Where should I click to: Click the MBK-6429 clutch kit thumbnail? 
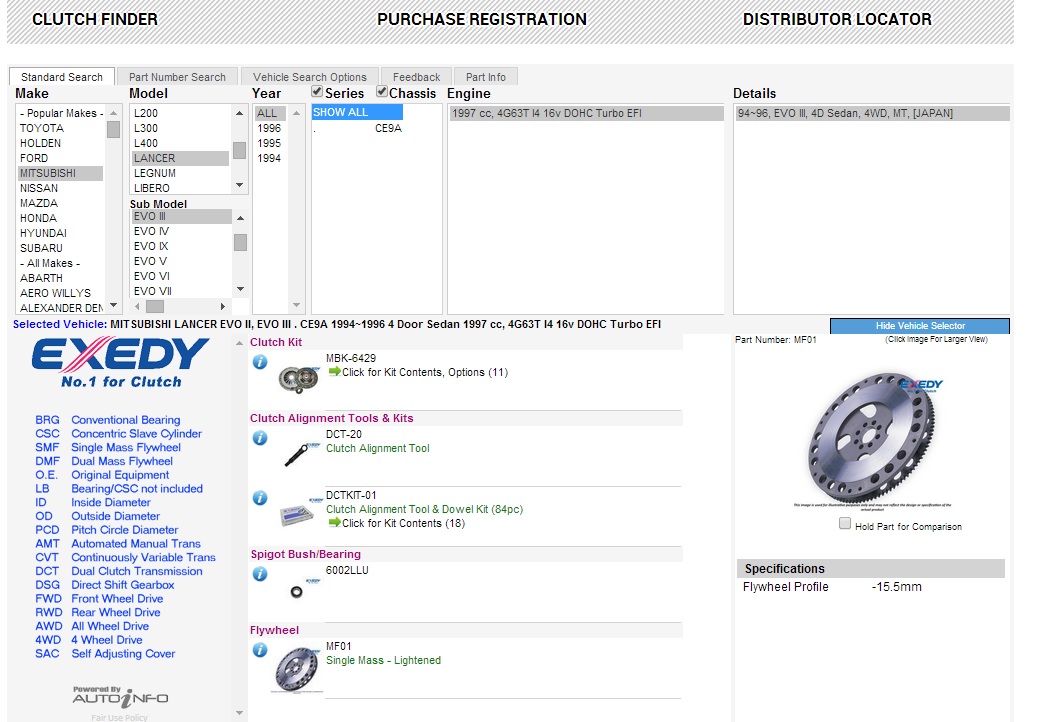click(x=298, y=380)
